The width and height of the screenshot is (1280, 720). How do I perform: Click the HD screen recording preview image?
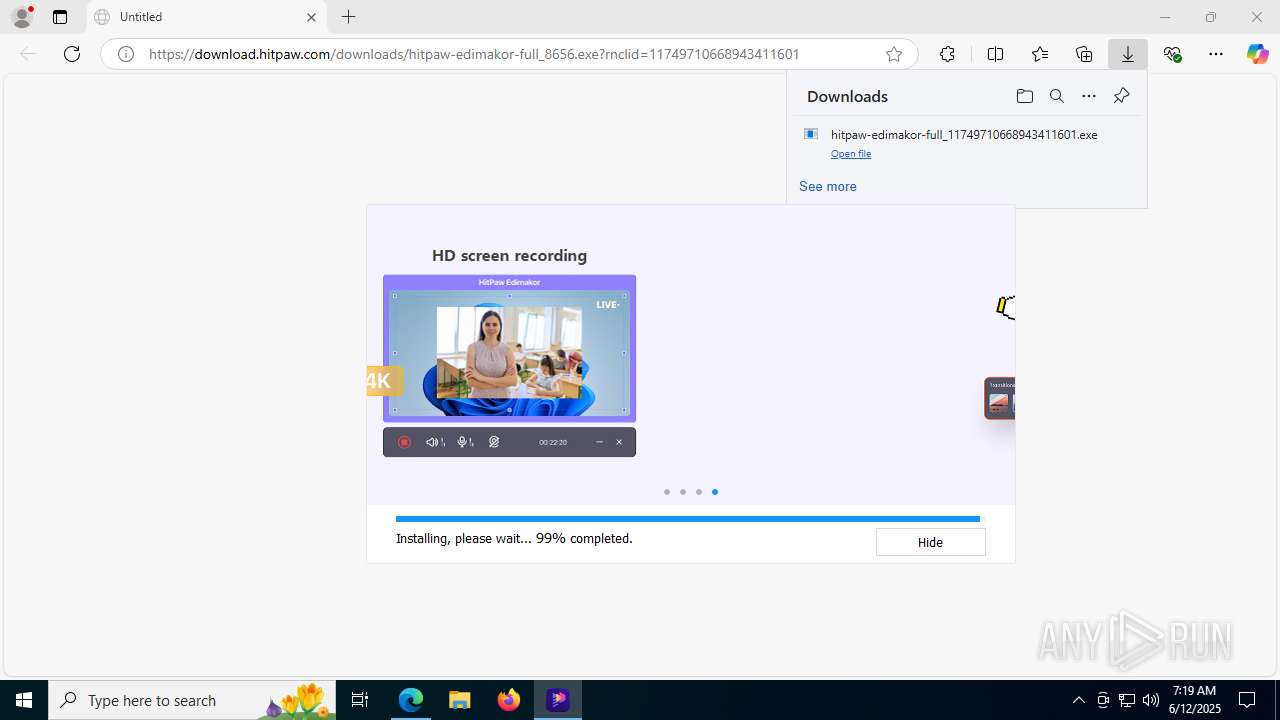[x=509, y=349]
